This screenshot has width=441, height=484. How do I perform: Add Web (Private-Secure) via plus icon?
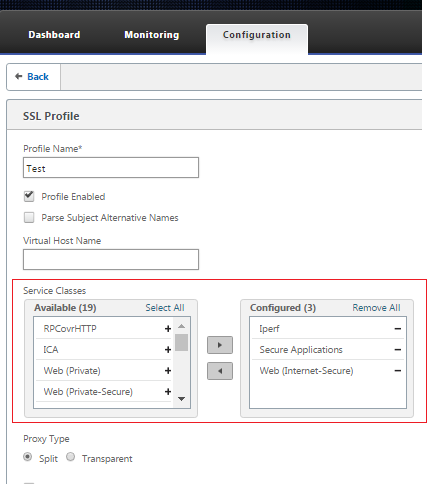pos(168,392)
